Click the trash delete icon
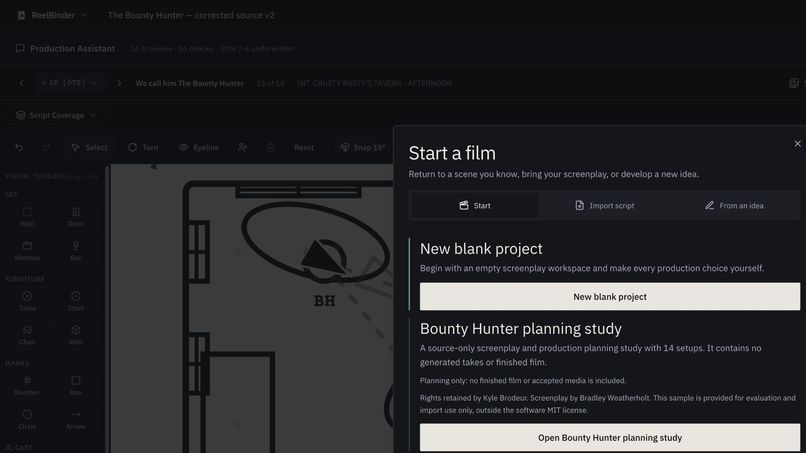The height and width of the screenshot is (453, 806). pyautogui.click(x=270, y=148)
